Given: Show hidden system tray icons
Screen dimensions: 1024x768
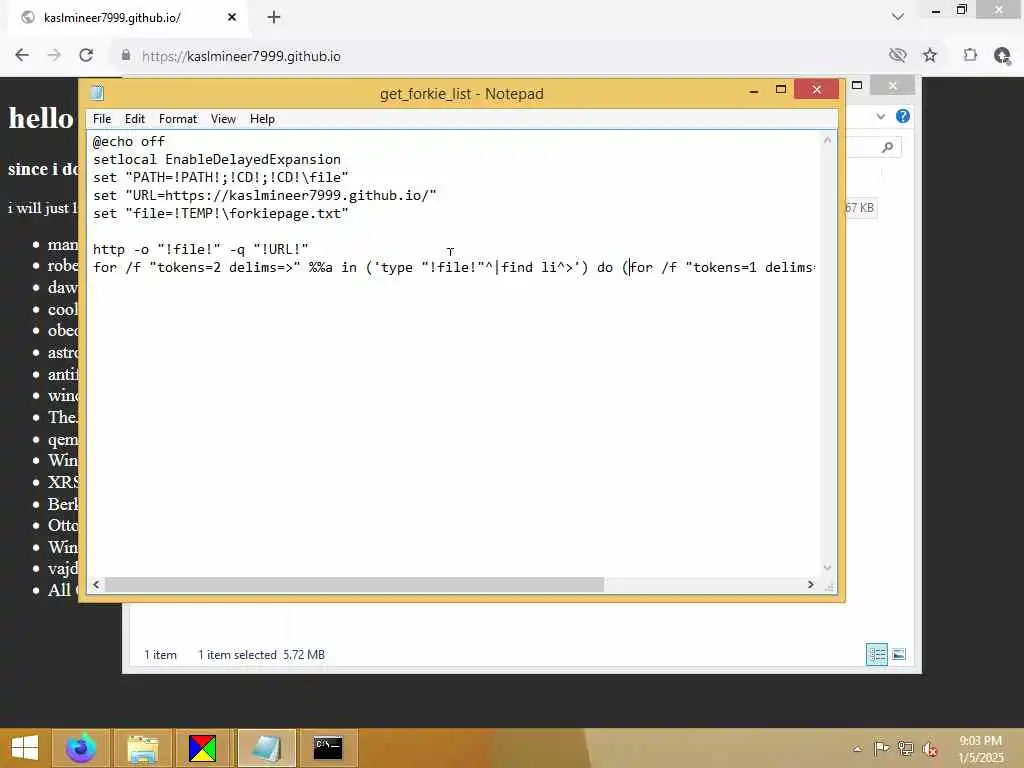Looking at the screenshot, I should click(857, 748).
